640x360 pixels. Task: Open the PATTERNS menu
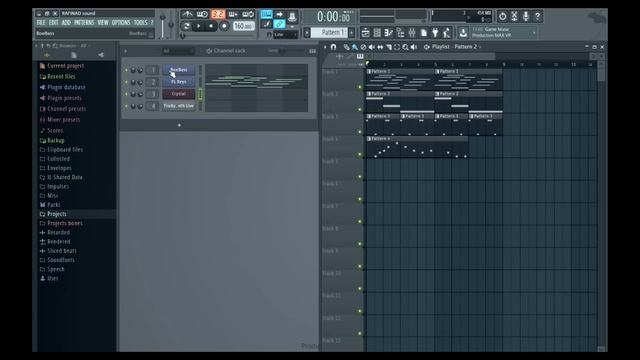(x=84, y=22)
